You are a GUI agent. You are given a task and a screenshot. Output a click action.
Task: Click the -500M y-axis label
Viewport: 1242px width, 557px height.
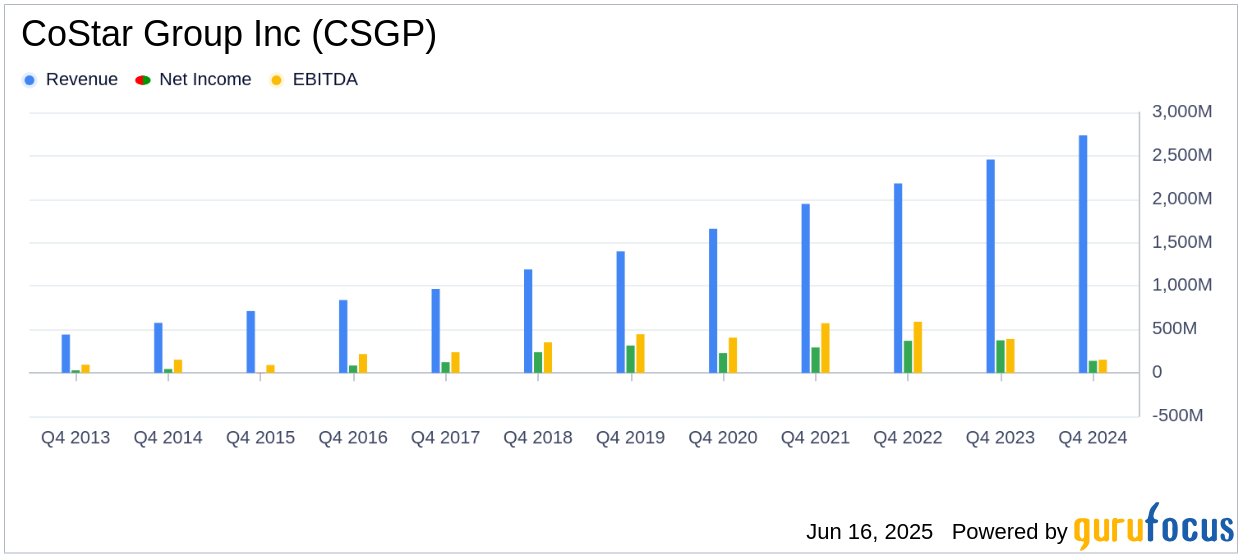click(x=1183, y=415)
